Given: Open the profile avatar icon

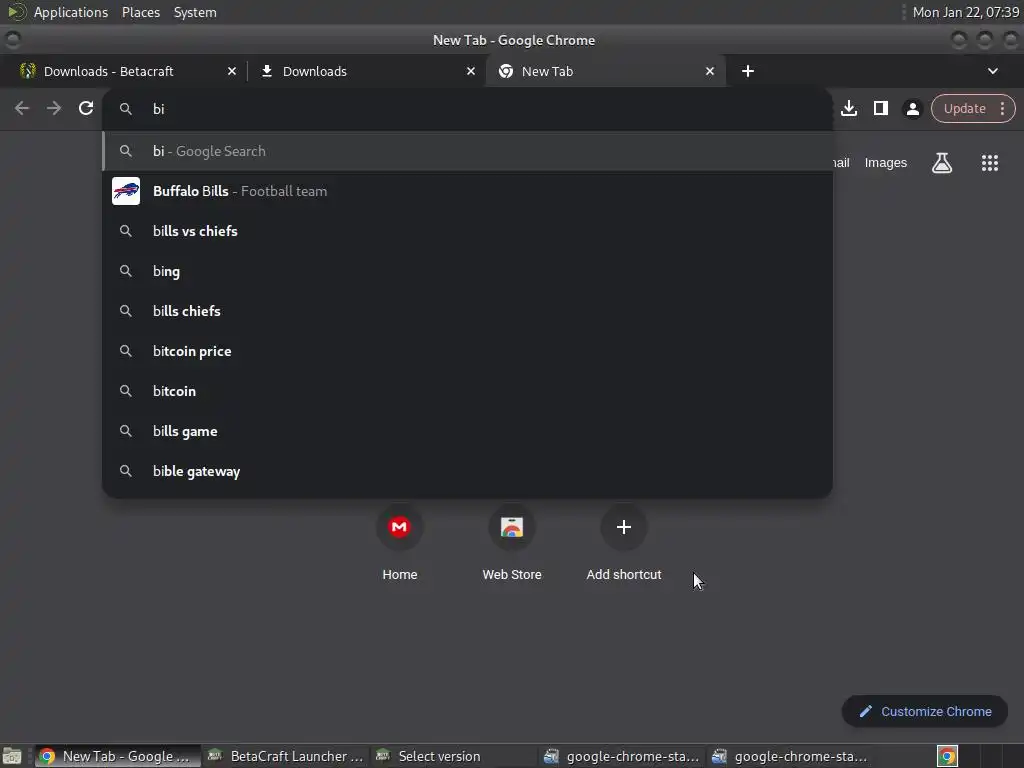Looking at the screenshot, I should pyautogui.click(x=913, y=109).
